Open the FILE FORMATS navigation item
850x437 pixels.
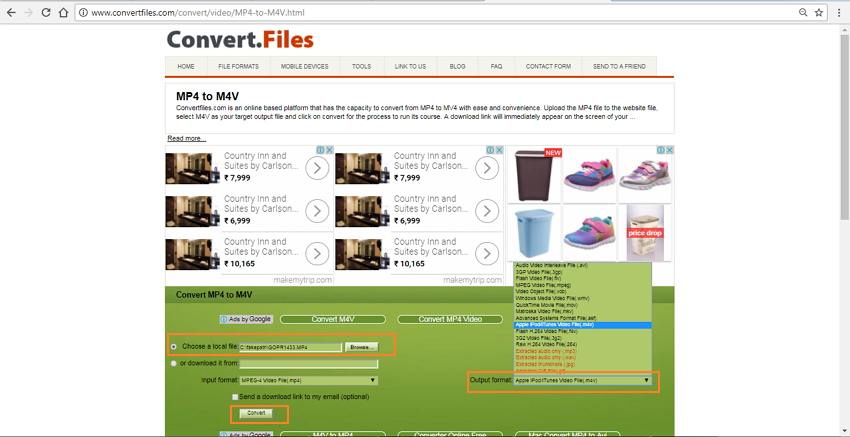(x=239, y=66)
